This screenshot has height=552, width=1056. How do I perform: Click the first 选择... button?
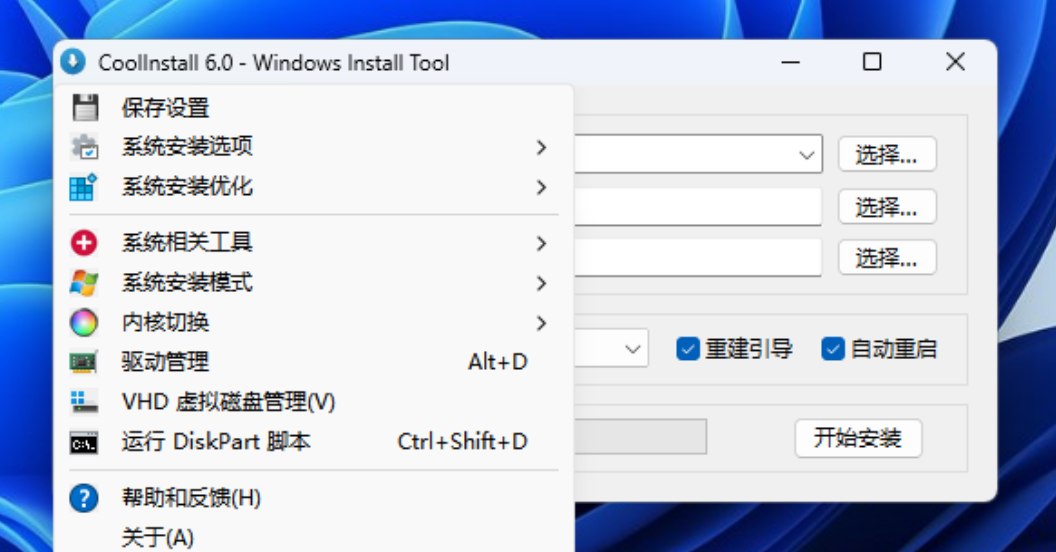click(887, 154)
